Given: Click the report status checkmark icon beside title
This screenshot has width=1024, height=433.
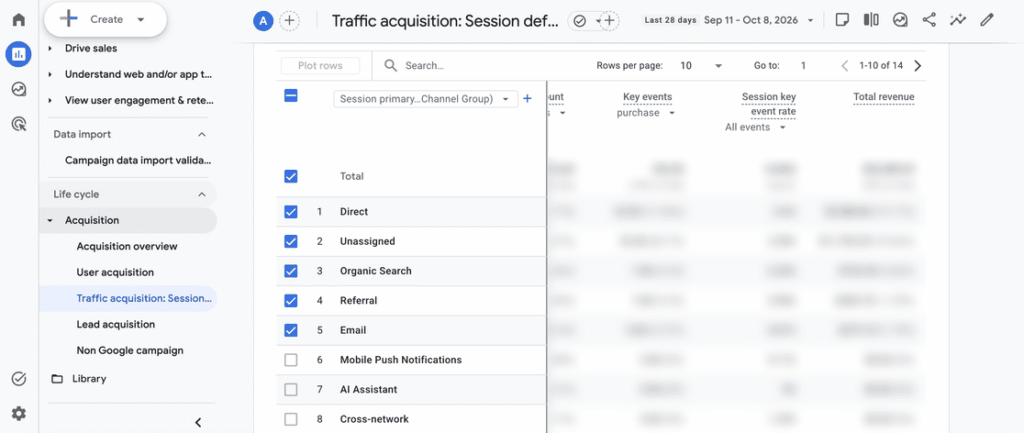Looking at the screenshot, I should click(x=579, y=22).
